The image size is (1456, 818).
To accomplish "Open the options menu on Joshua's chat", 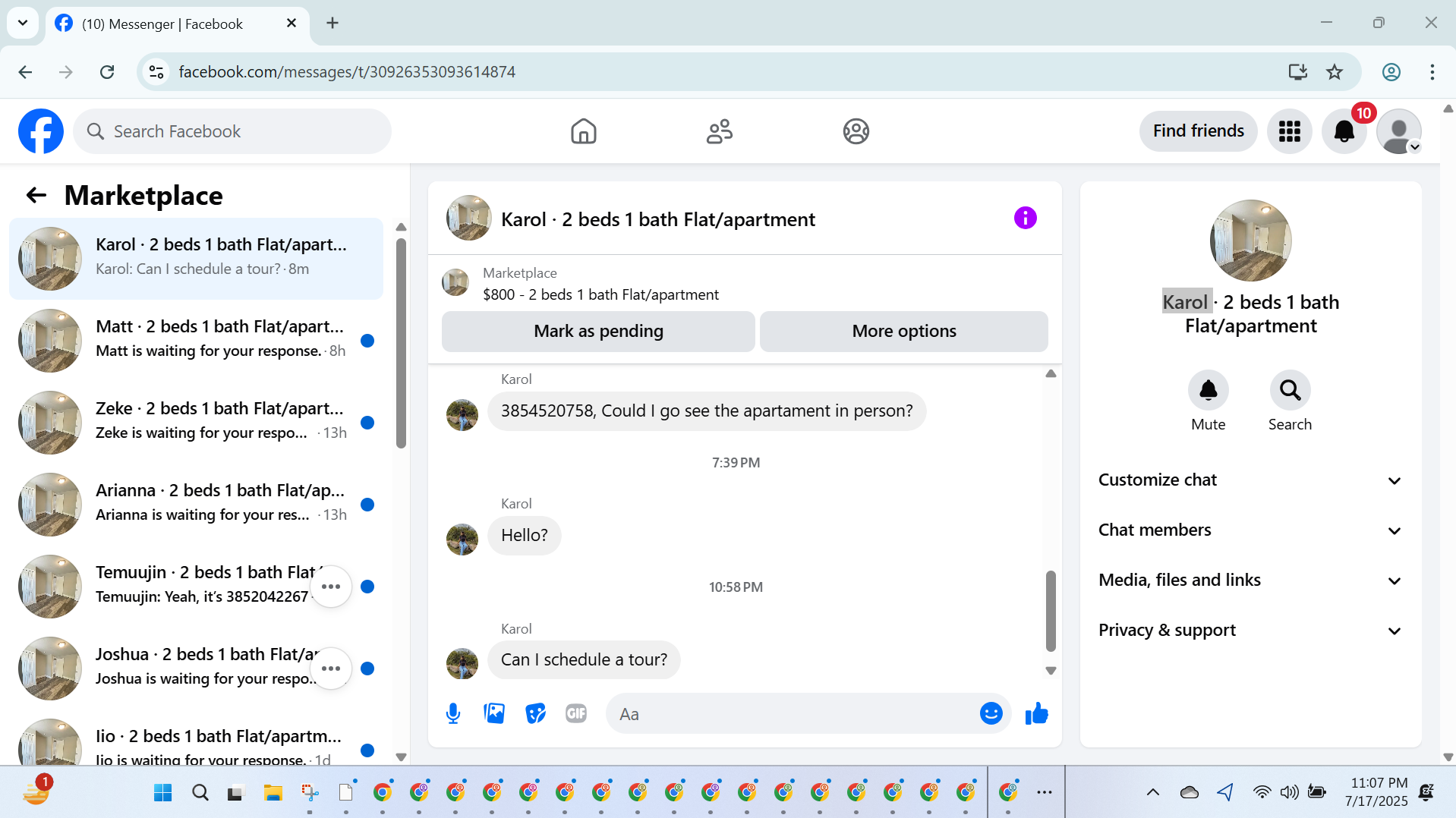I will click(331, 669).
